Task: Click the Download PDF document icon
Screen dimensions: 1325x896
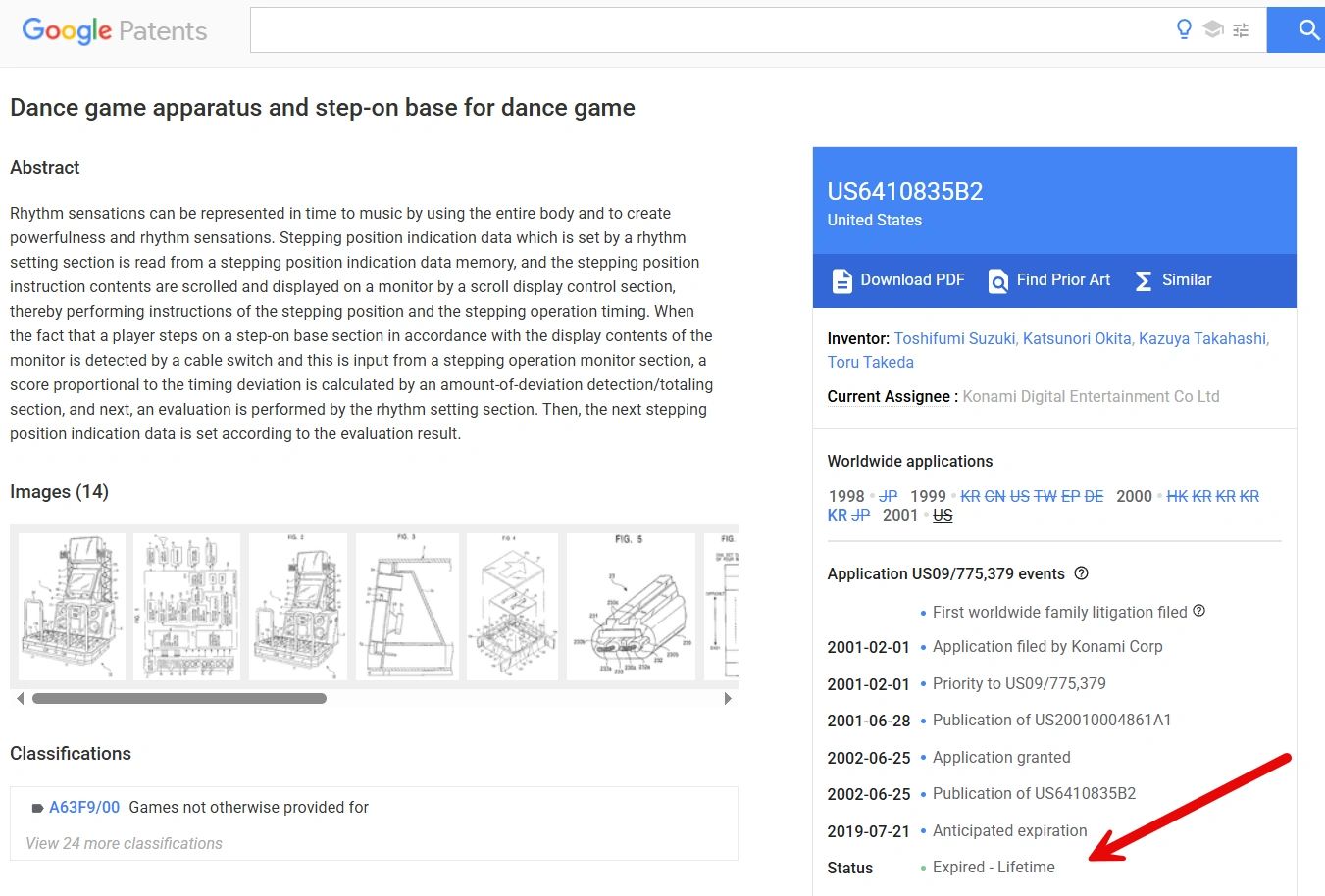Action: point(841,281)
